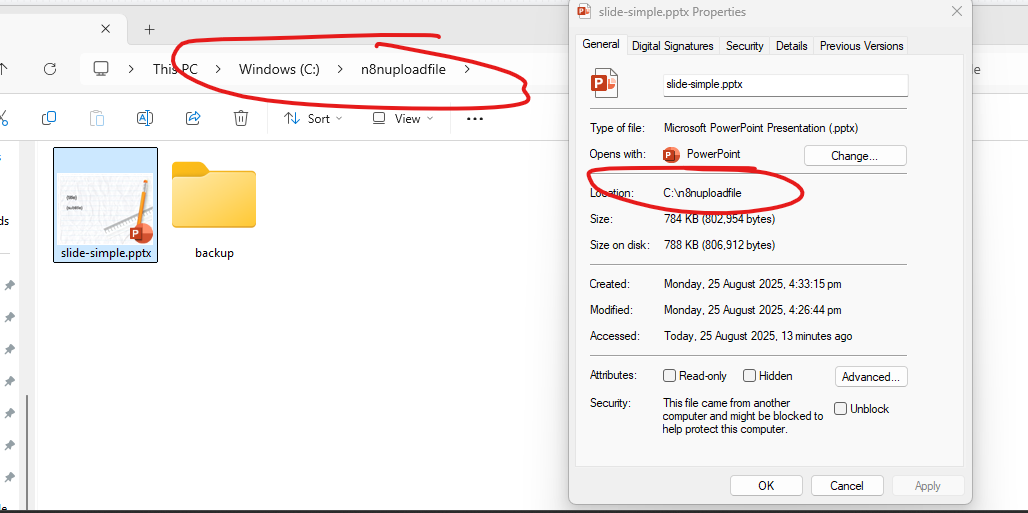
Task: Expand chevron after n8nuploadfile breadcrumb
Action: click(467, 69)
